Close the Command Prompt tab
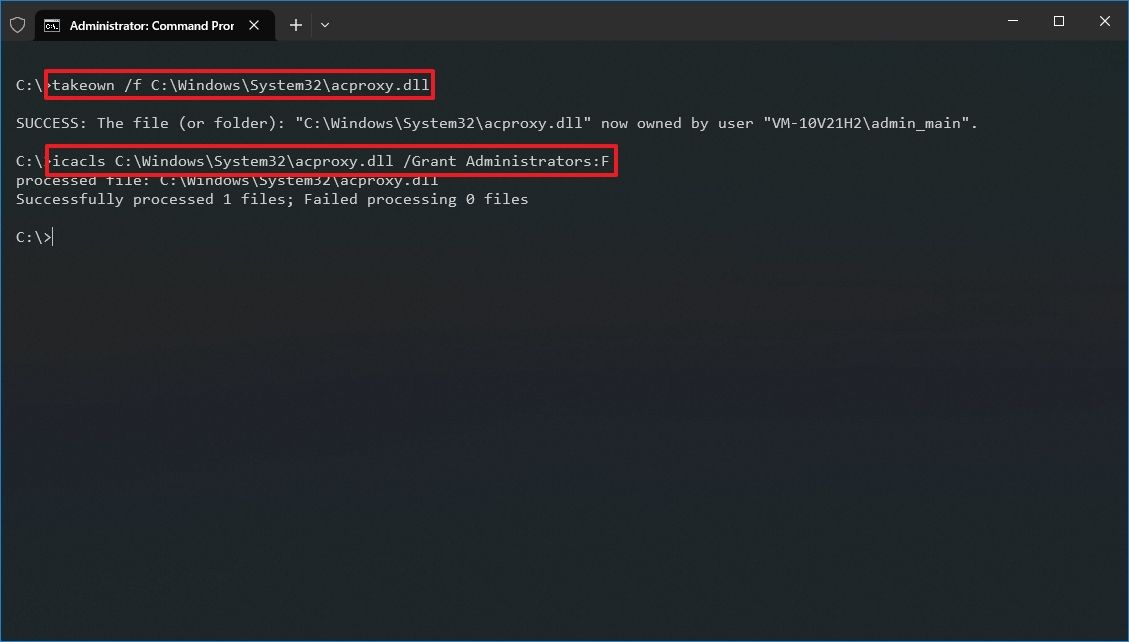Image resolution: width=1129 pixels, height=642 pixels. tap(254, 25)
